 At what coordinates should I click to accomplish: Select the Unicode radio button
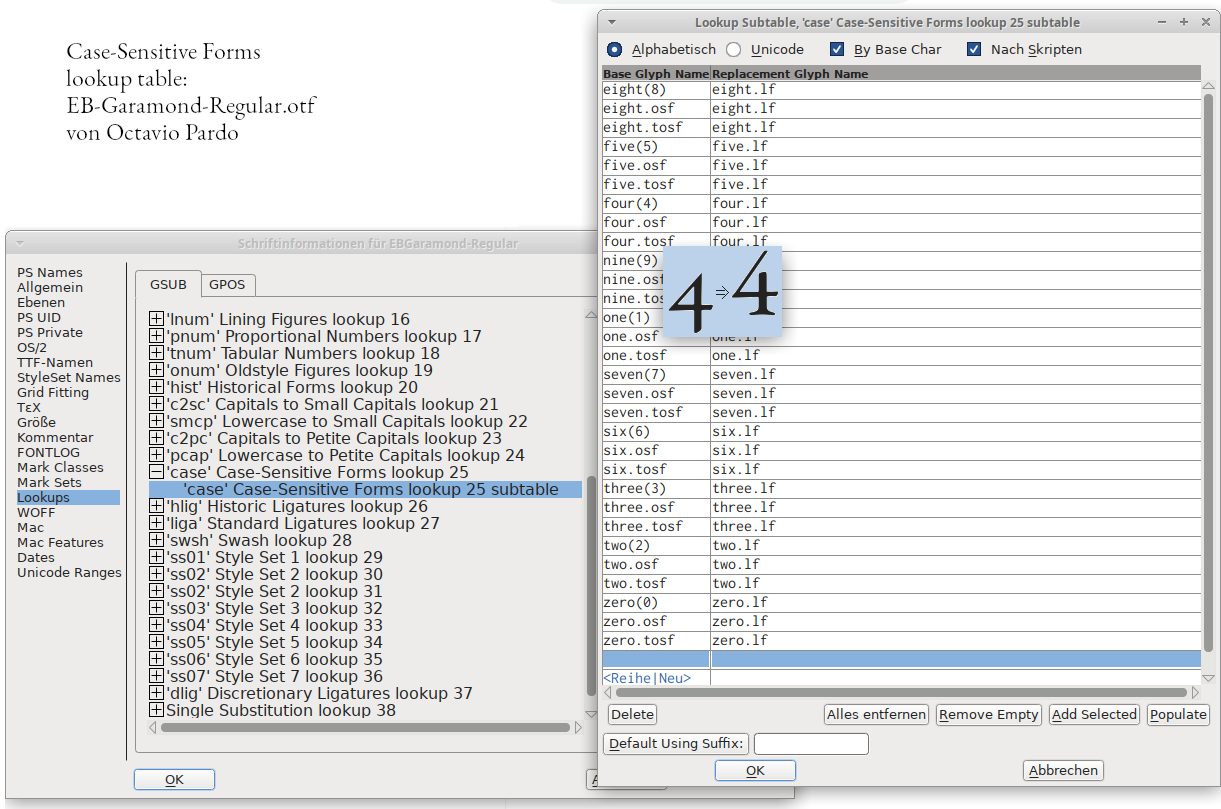coord(734,49)
